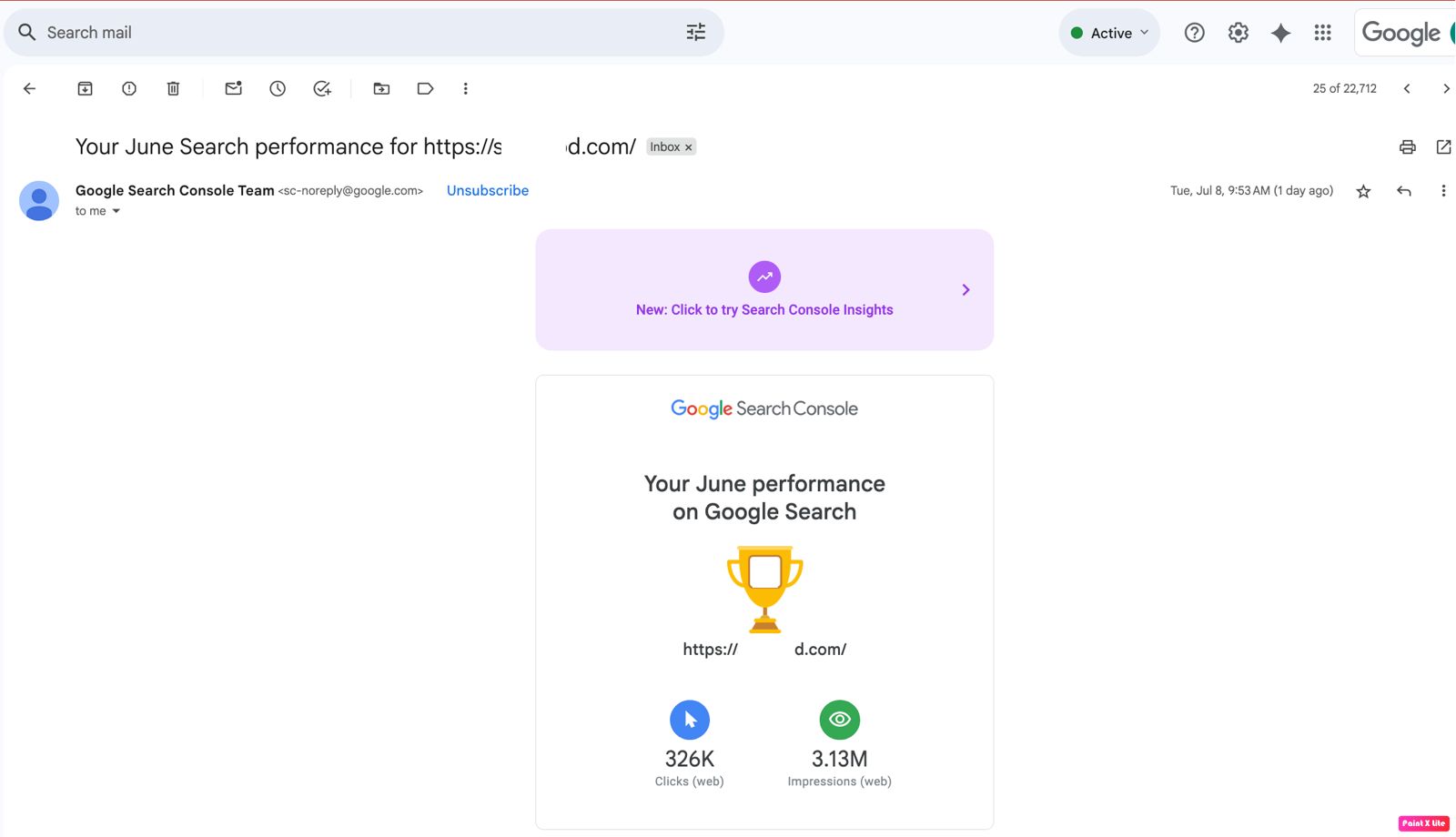Viewport: 1456px width, 837px height.
Task: Click the sender's avatar picture
Action: 39,201
